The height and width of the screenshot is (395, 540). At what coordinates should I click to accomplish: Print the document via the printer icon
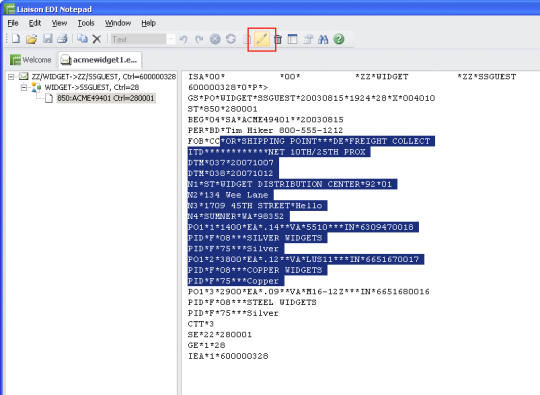(x=62, y=39)
